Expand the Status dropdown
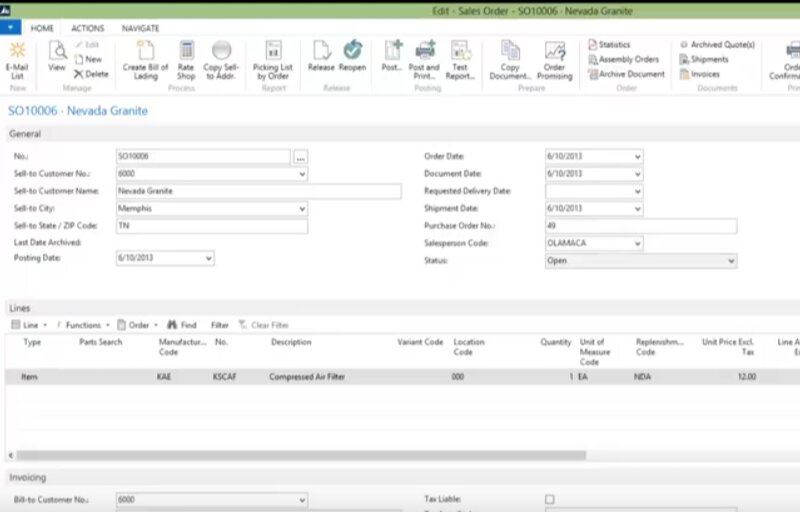Viewport: 800px width, 512px height. (x=731, y=261)
